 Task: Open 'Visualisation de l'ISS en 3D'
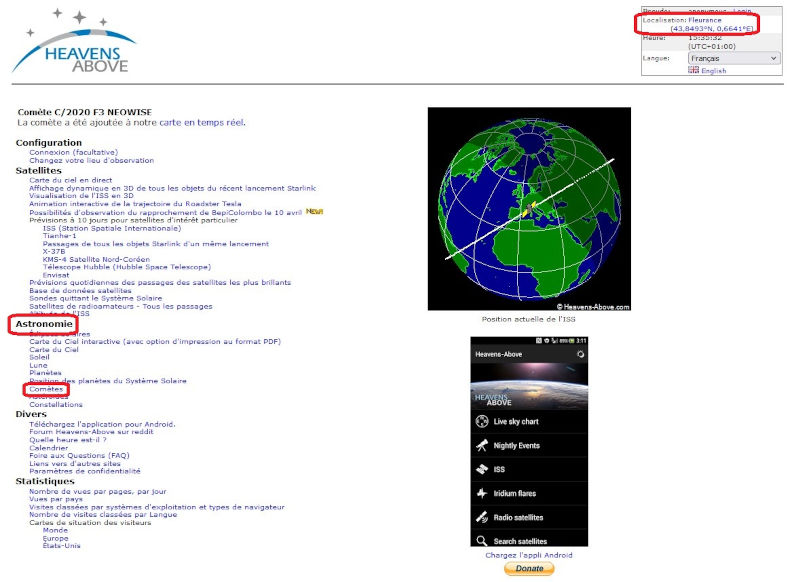click(x=81, y=196)
